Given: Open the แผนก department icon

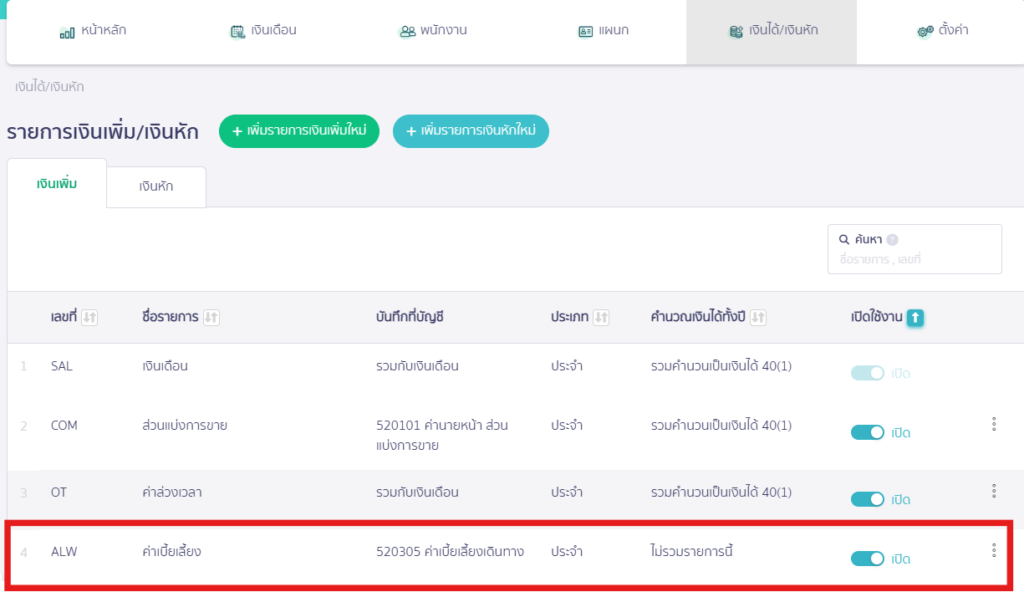Looking at the screenshot, I should [582, 31].
